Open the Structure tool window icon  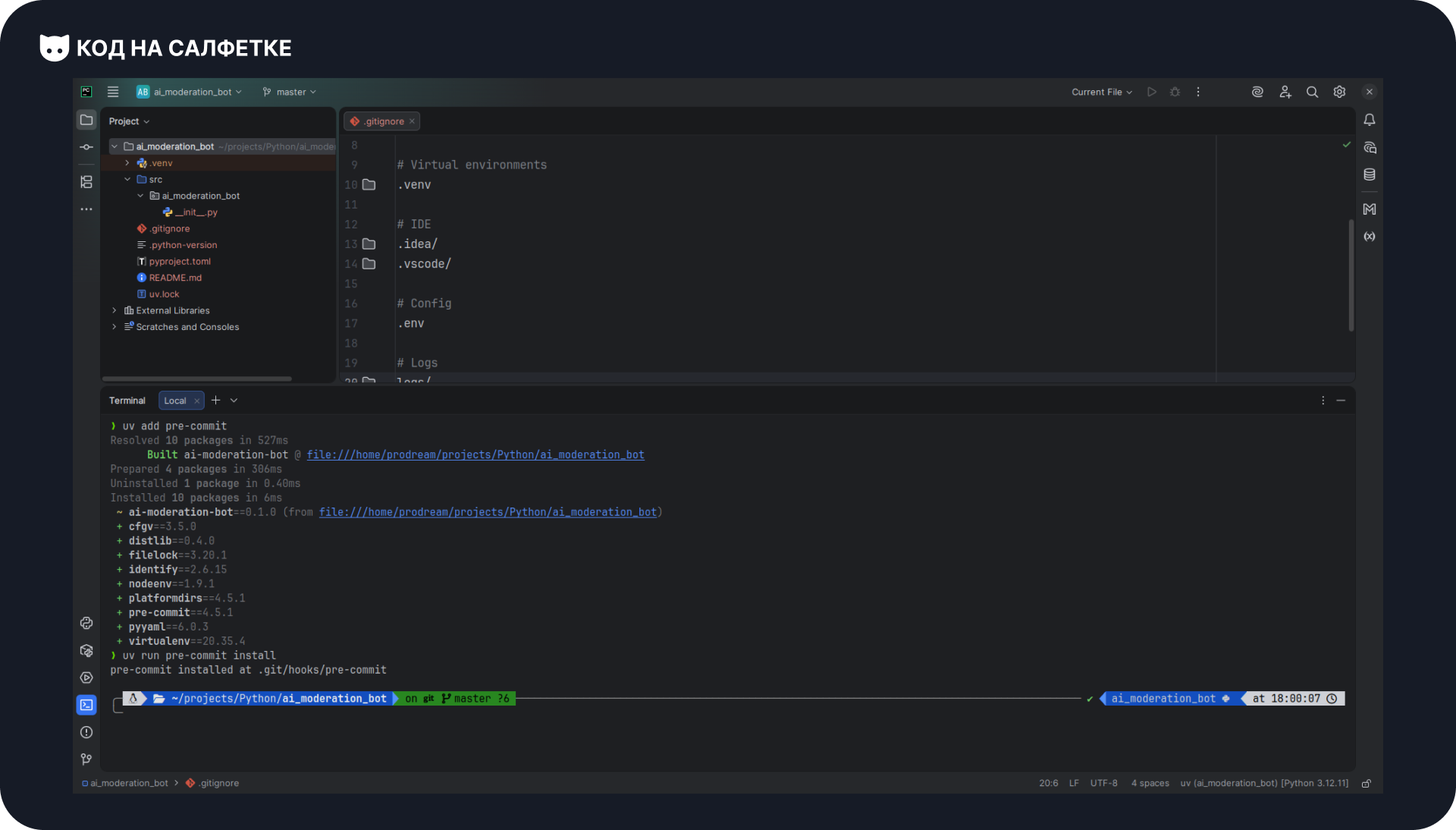[x=86, y=182]
